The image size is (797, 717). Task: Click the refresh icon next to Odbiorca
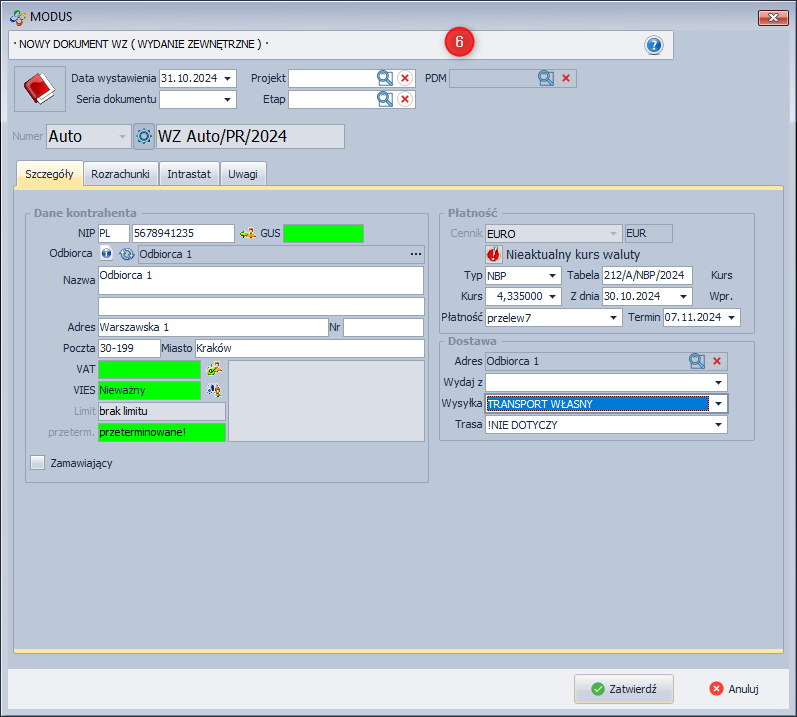point(126,254)
